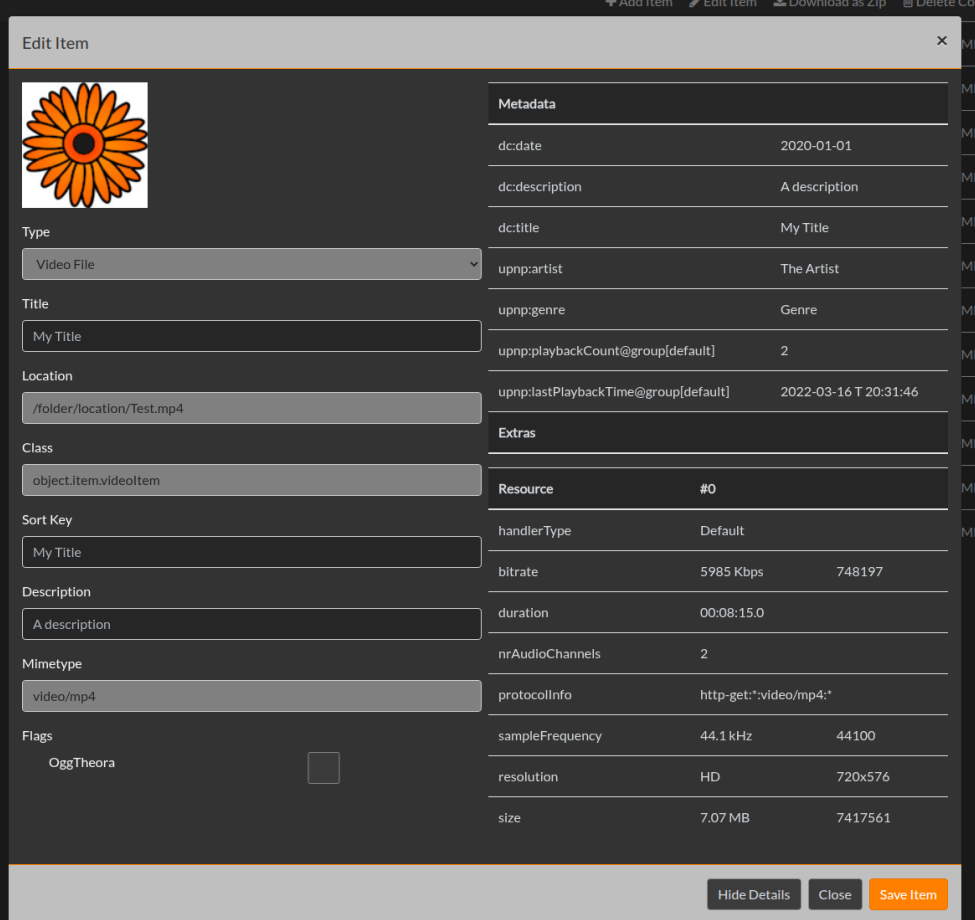Screen dimensions: 975x920
Task: Click the Mimetype field video/mp4
Action: point(252,696)
